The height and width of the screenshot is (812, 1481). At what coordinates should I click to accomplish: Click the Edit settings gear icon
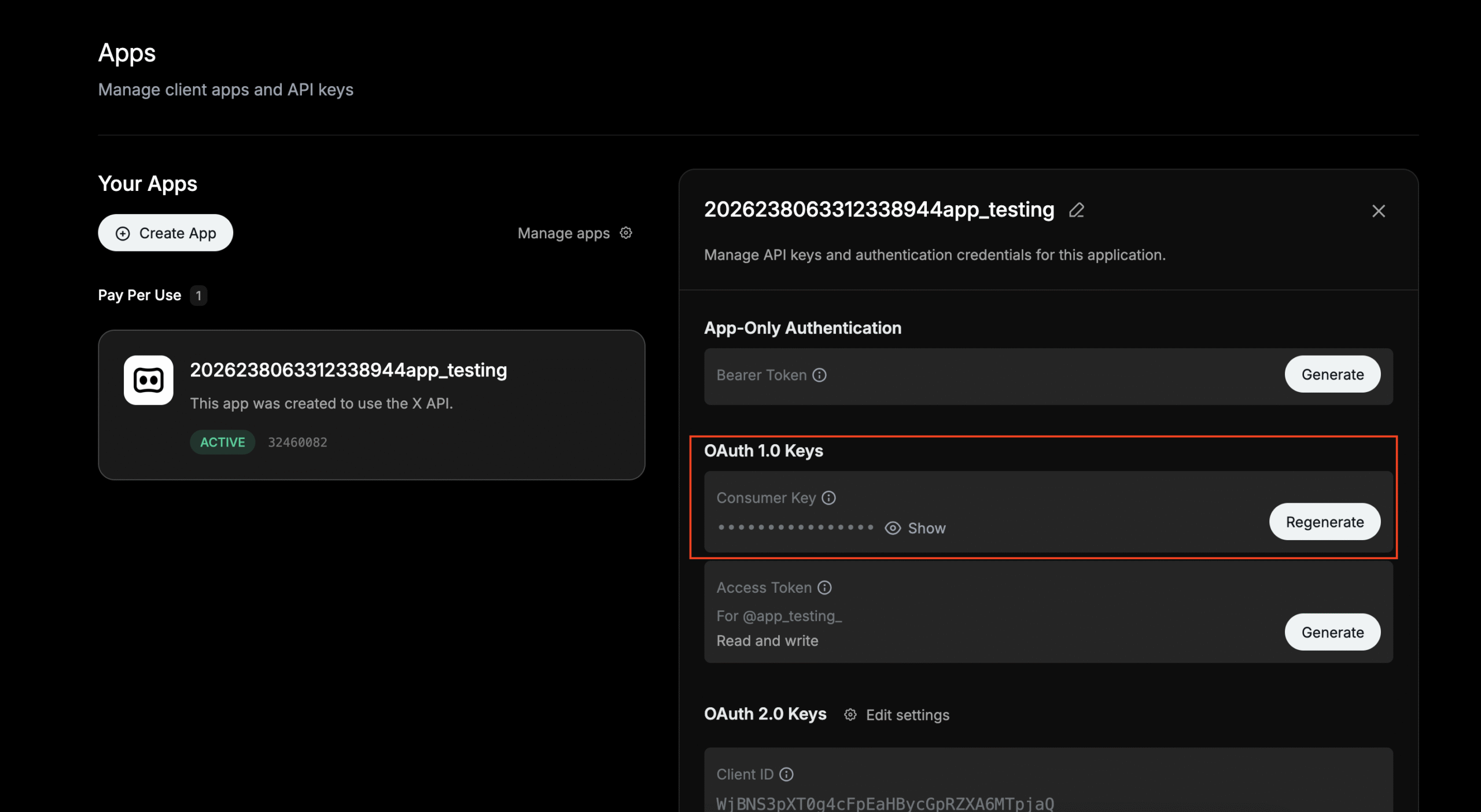[x=850, y=715]
